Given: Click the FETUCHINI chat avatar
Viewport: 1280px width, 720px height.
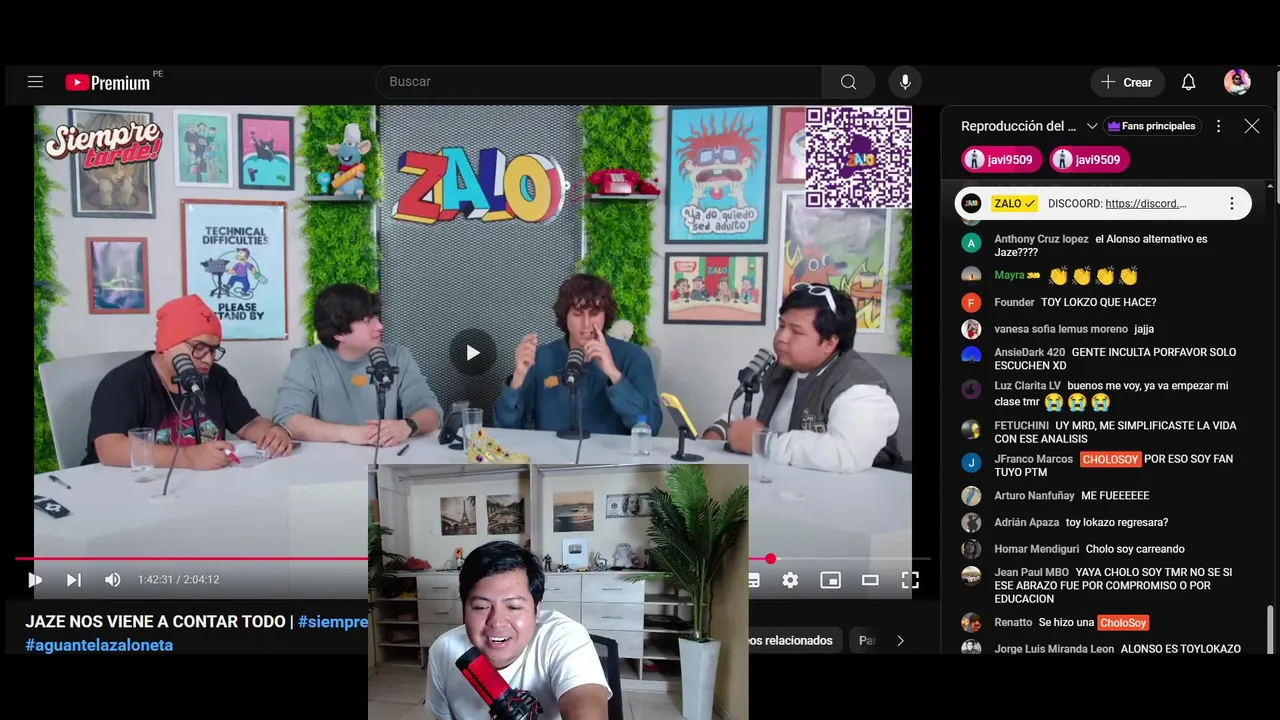Looking at the screenshot, I should point(971,429).
